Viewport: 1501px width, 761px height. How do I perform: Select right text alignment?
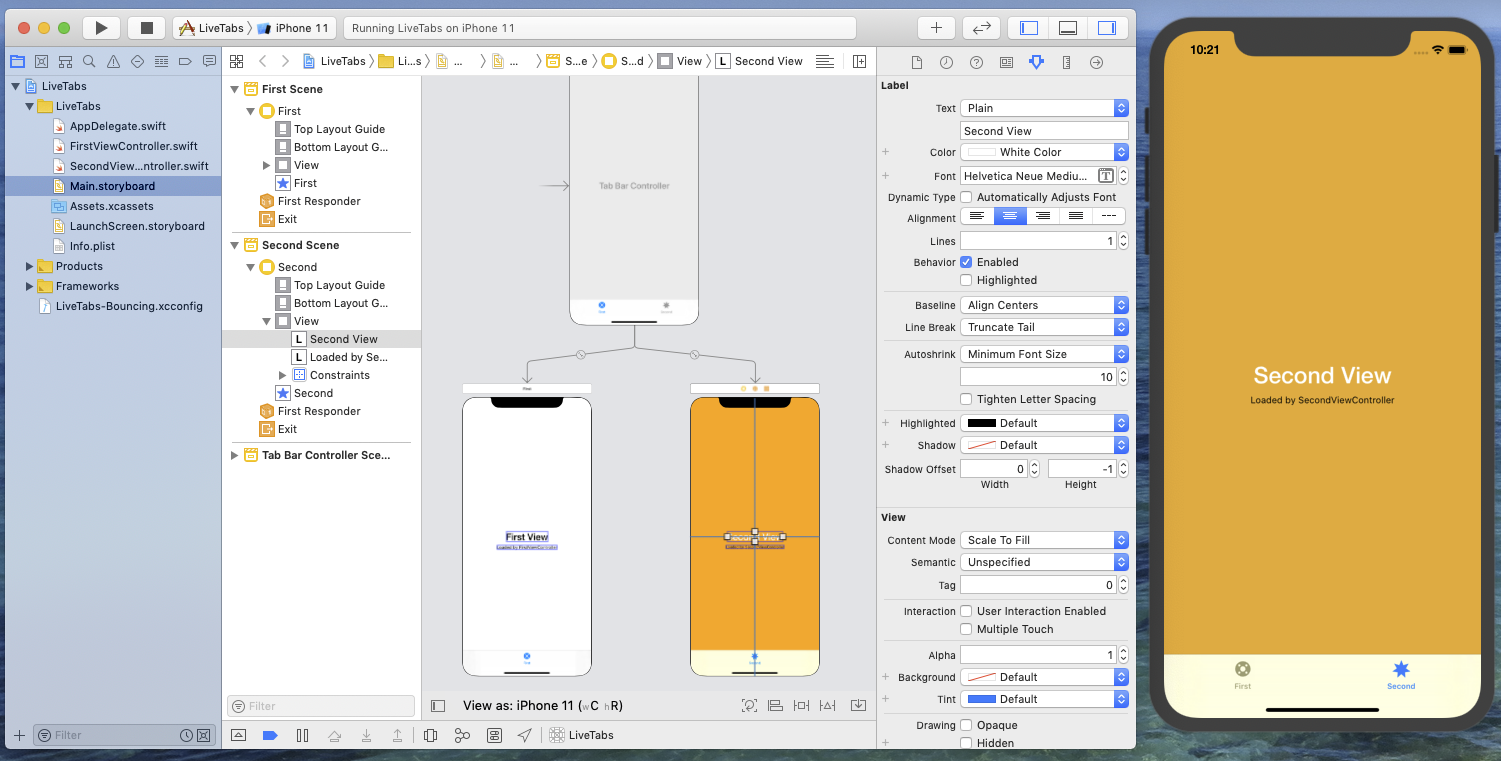pos(1043,216)
